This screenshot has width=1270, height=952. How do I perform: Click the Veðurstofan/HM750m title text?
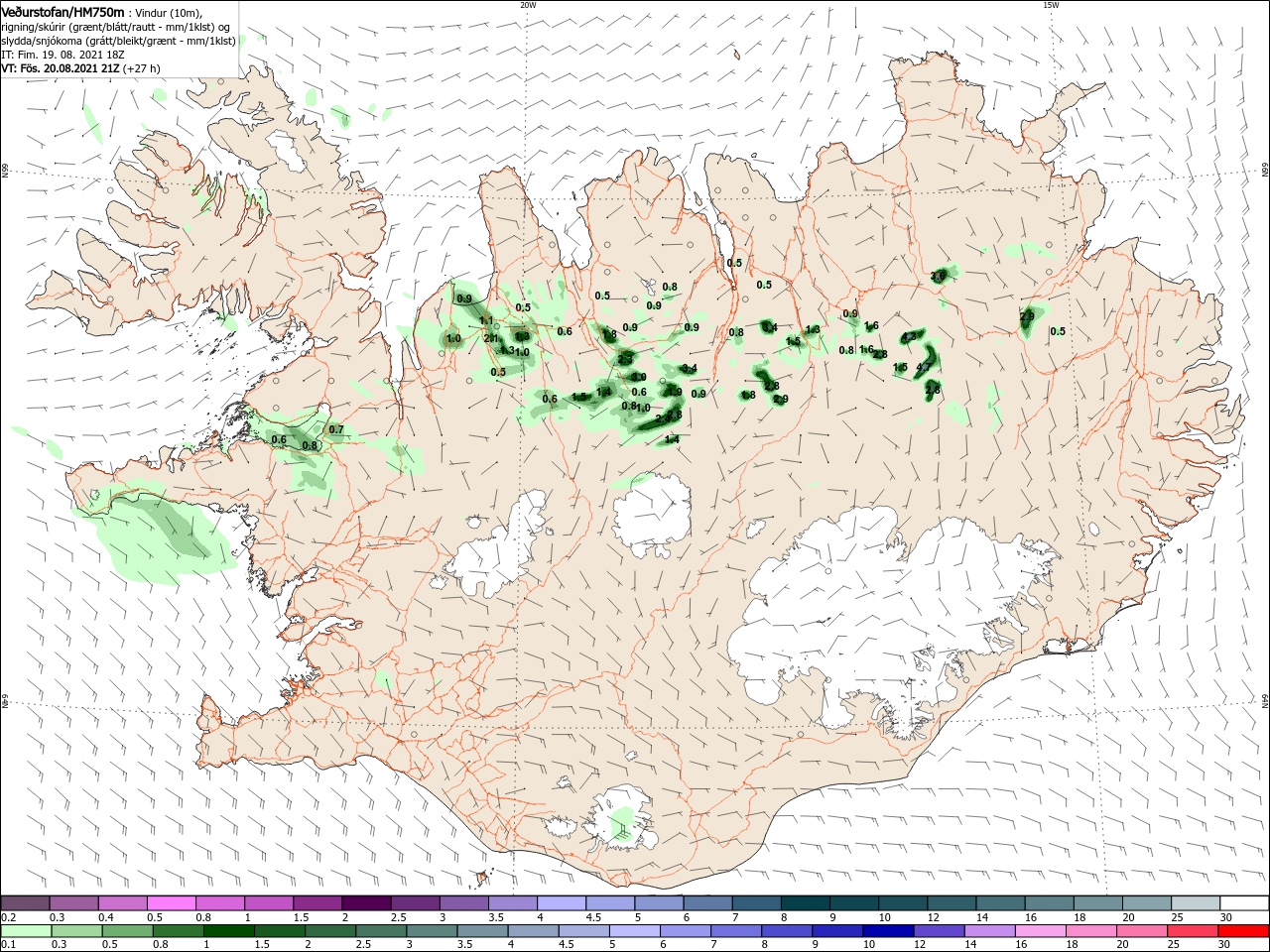(63, 11)
